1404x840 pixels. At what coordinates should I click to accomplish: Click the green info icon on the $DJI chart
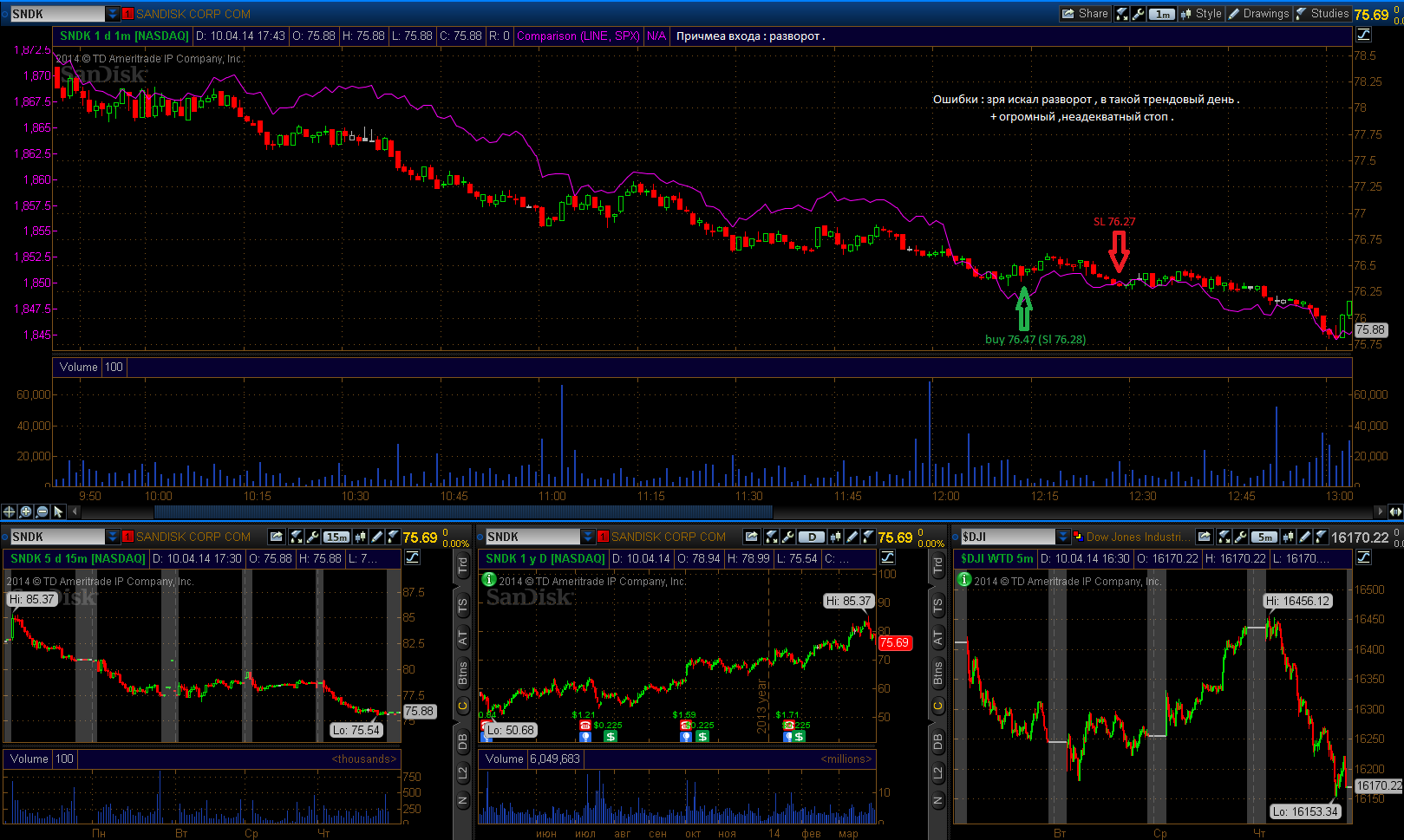[964, 579]
